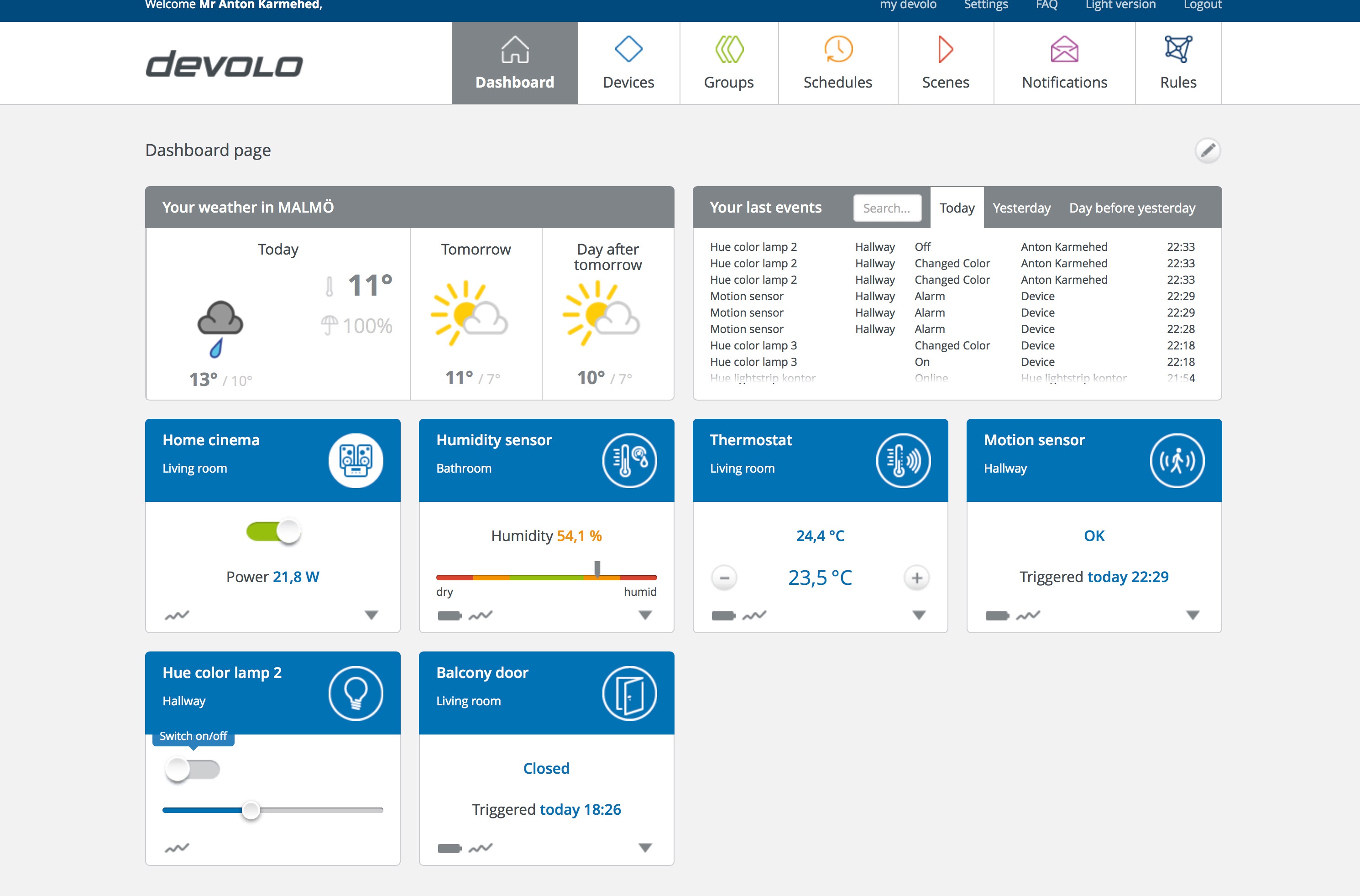Image resolution: width=1360 pixels, height=896 pixels.
Task: Open the Rules section
Action: coord(1177,63)
